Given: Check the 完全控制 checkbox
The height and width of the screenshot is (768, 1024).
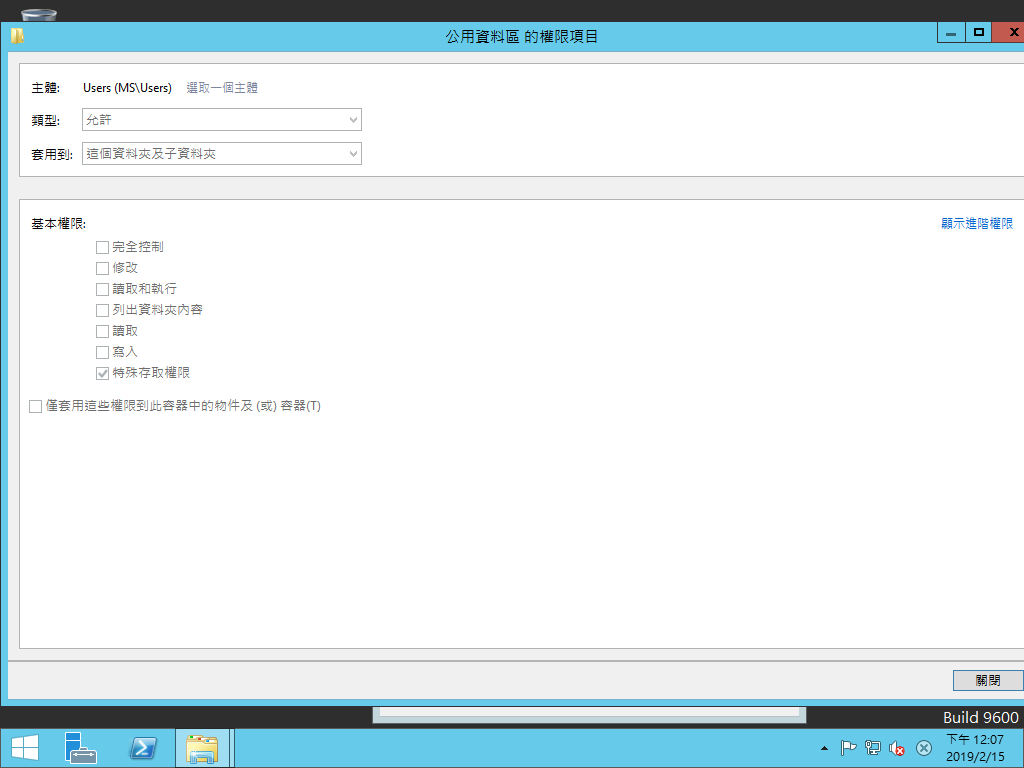Looking at the screenshot, I should (x=103, y=248).
